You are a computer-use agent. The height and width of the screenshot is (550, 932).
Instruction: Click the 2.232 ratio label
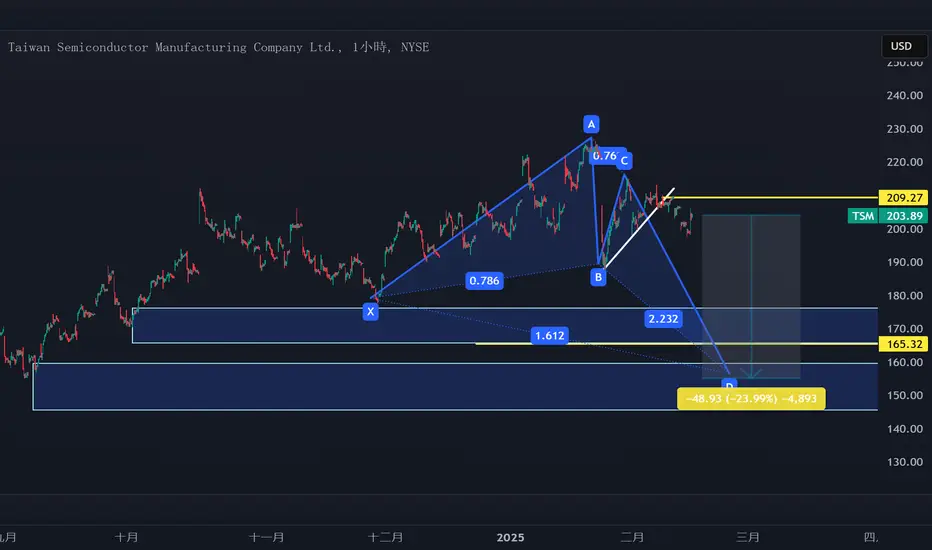tap(663, 319)
